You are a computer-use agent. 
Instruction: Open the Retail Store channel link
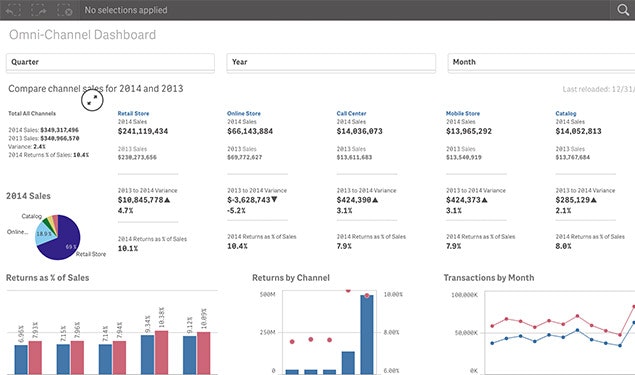tap(133, 113)
